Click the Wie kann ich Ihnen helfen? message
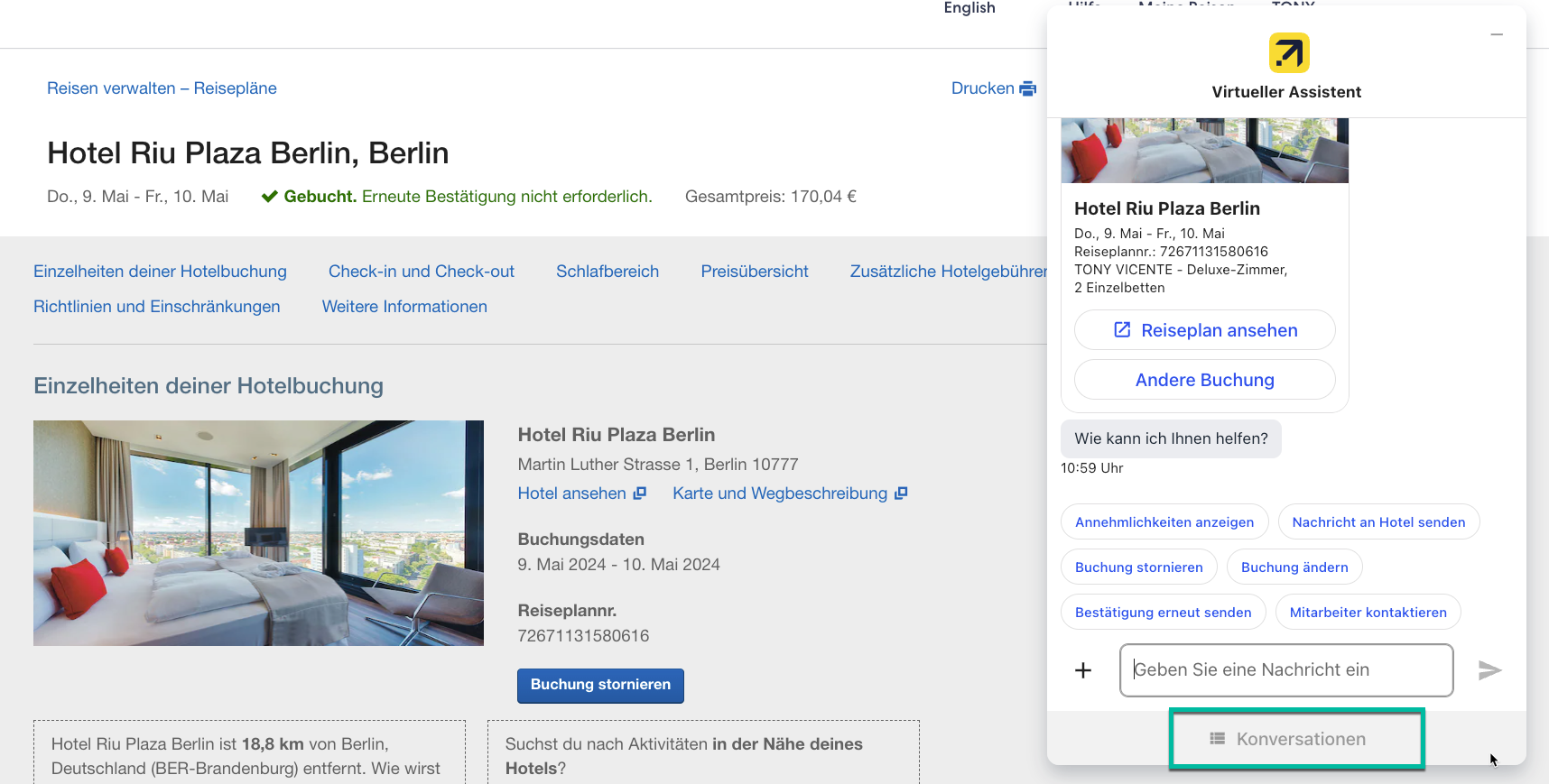Image resolution: width=1549 pixels, height=784 pixels. [x=1171, y=438]
